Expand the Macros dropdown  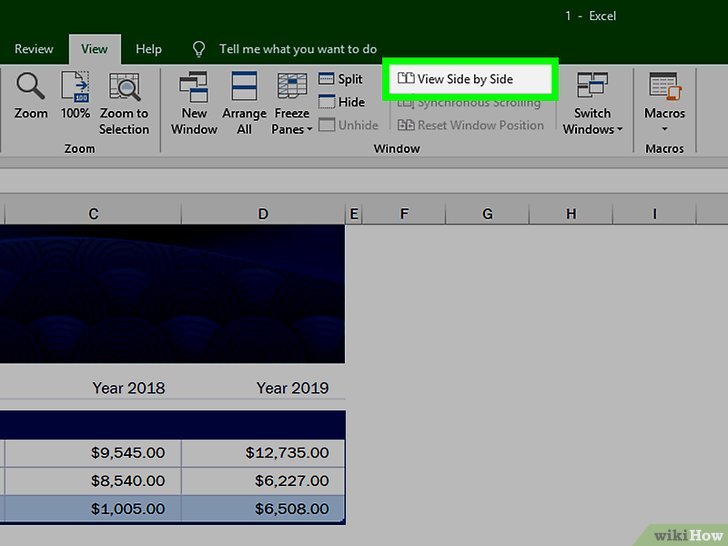664,128
